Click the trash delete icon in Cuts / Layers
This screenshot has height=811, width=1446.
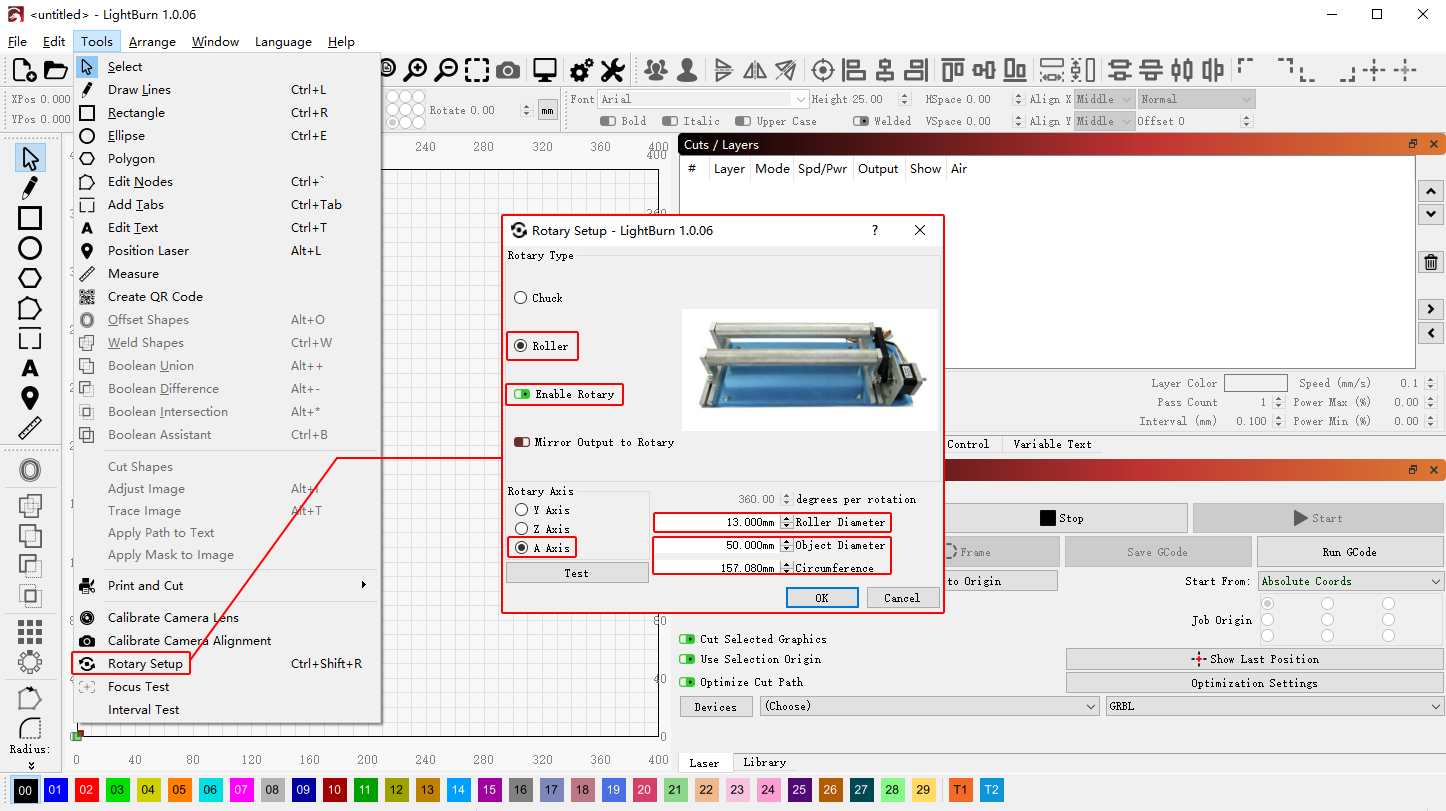tap(1431, 263)
